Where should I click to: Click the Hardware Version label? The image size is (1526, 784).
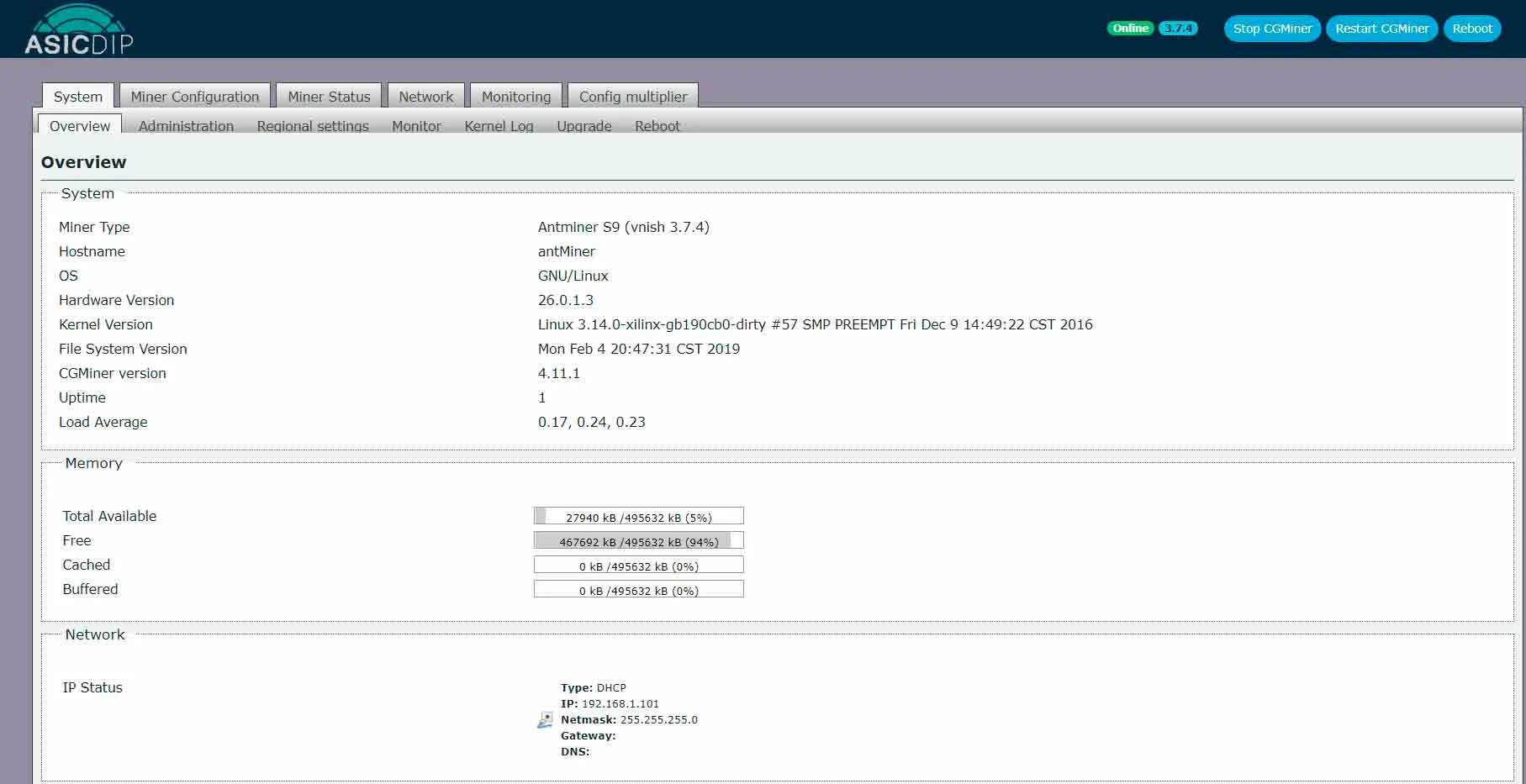click(116, 300)
